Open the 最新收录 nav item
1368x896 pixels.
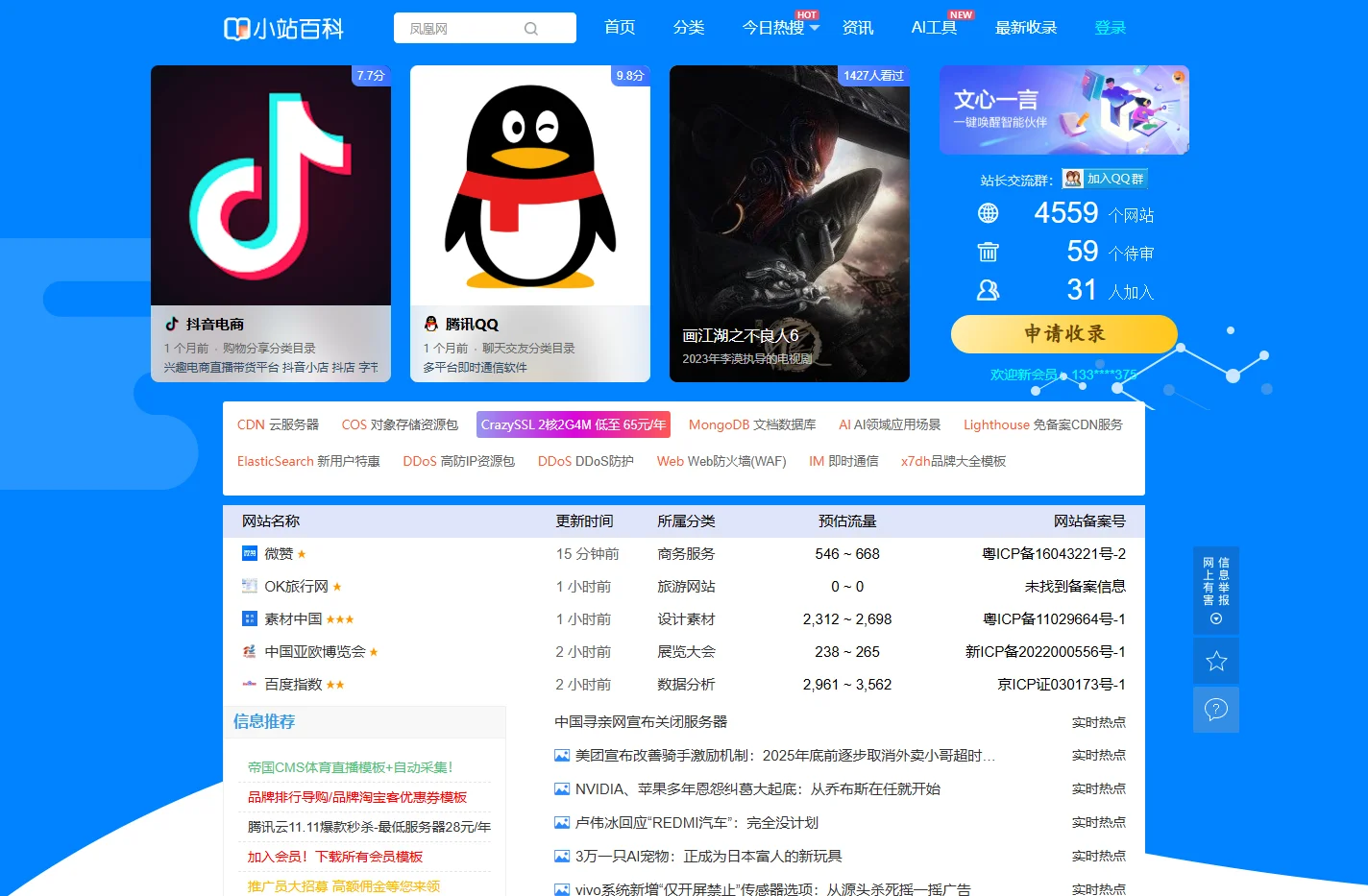point(1026,28)
